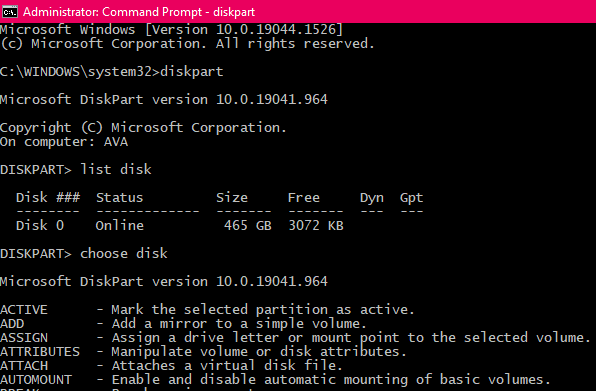Screen dimensions: 596x391
Task: Click the Command Prompt title bar icon
Action: (10, 12)
